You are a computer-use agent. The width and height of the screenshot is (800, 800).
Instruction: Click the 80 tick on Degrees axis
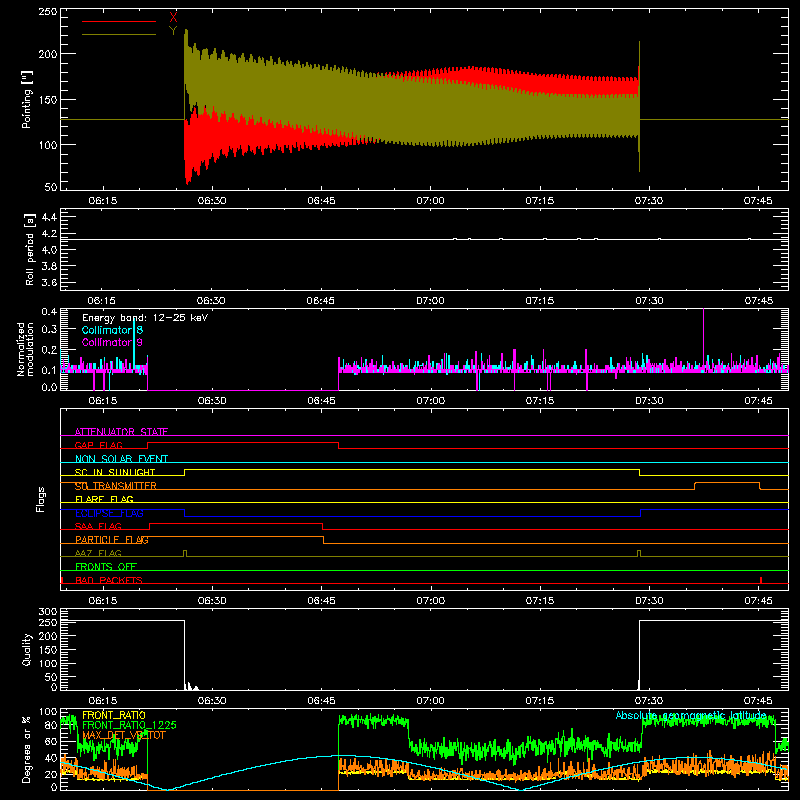click(51, 725)
